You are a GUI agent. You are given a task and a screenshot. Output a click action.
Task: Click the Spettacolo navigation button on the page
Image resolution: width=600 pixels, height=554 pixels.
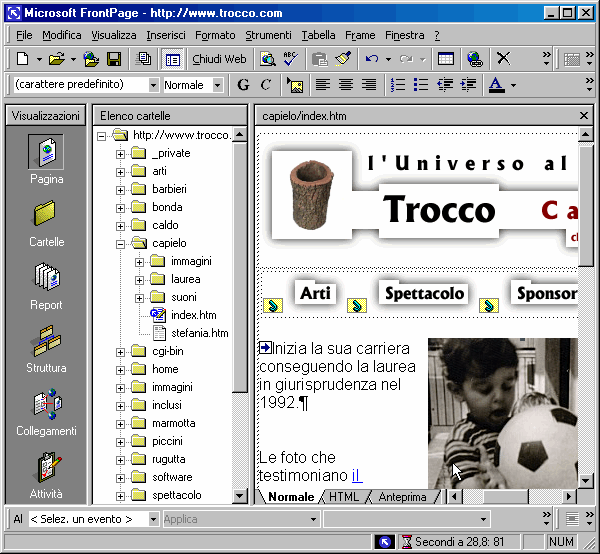point(425,294)
